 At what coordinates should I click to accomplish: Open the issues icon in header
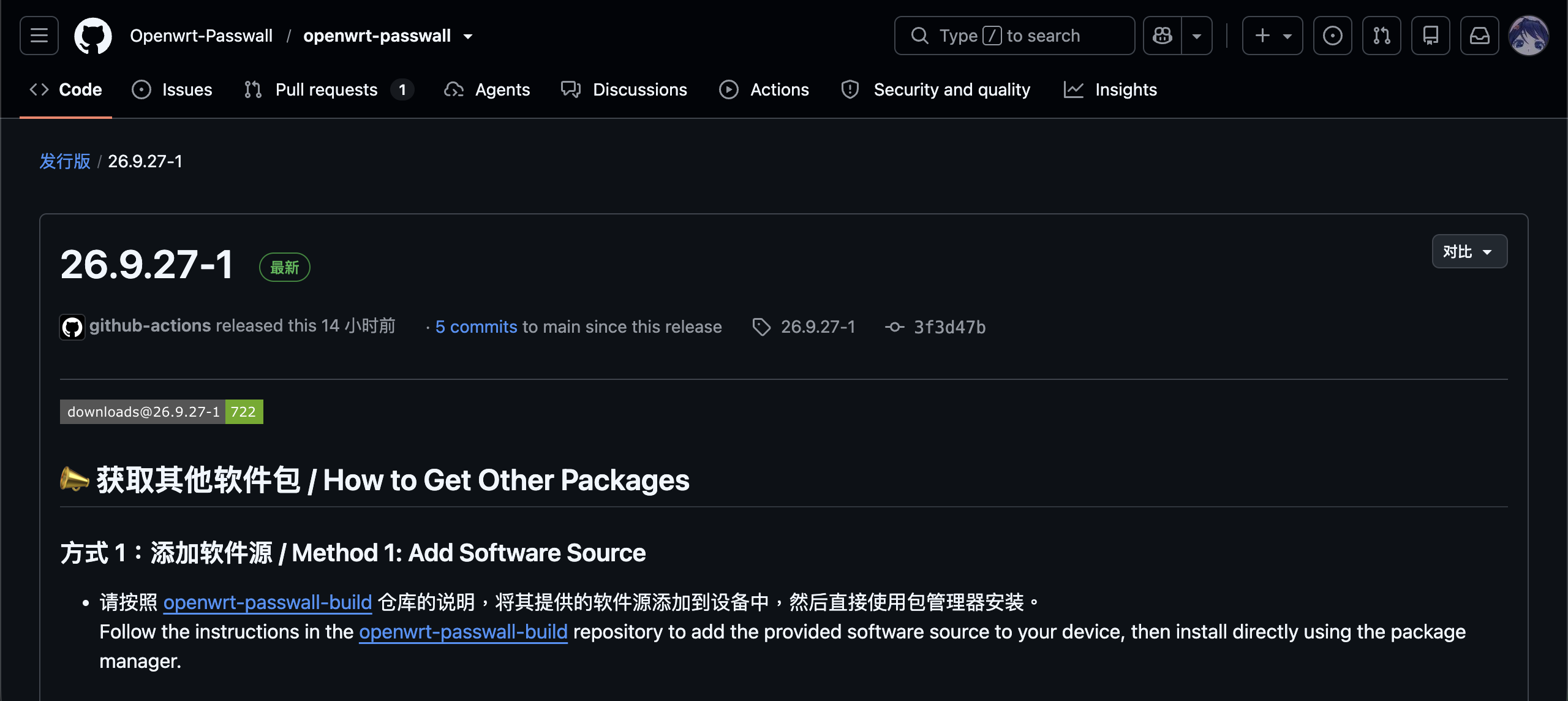pyautogui.click(x=1332, y=36)
